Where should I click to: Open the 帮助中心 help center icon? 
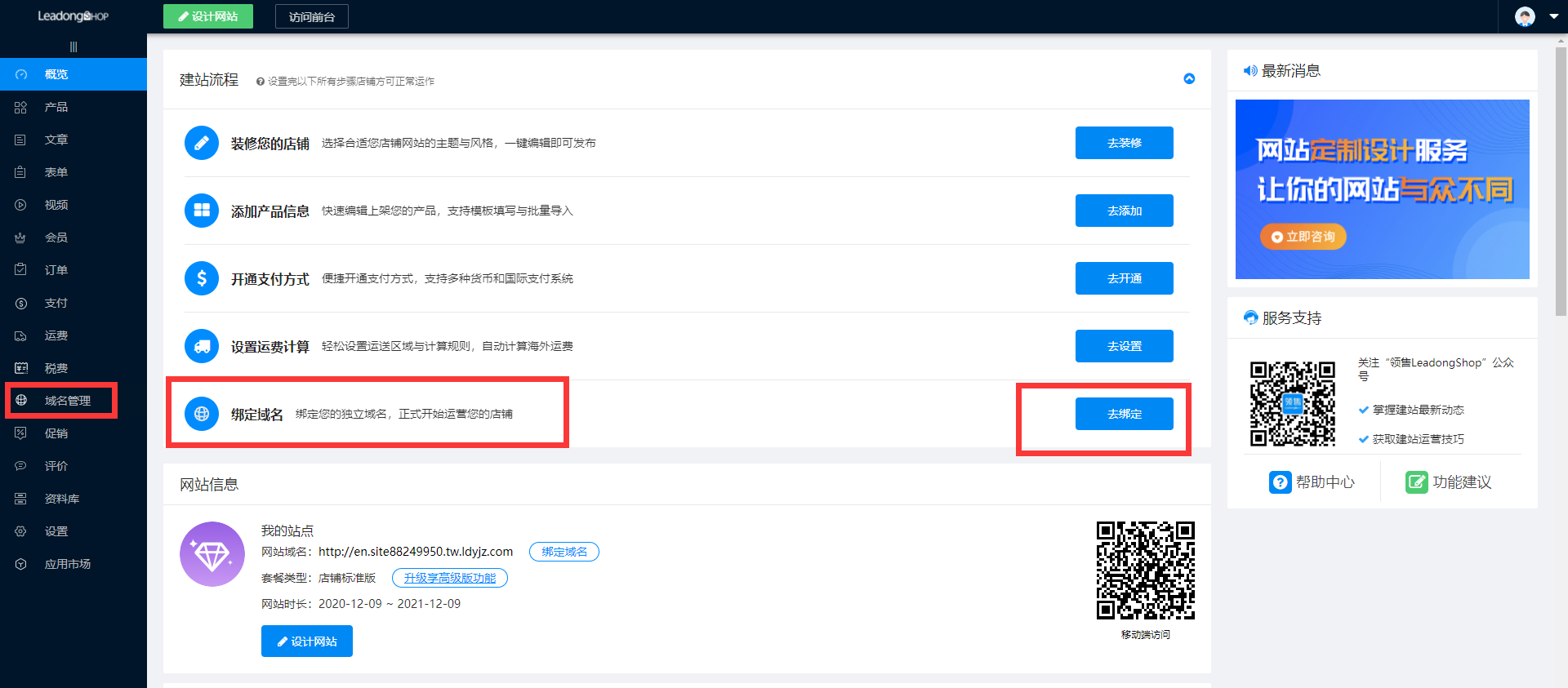(1280, 482)
